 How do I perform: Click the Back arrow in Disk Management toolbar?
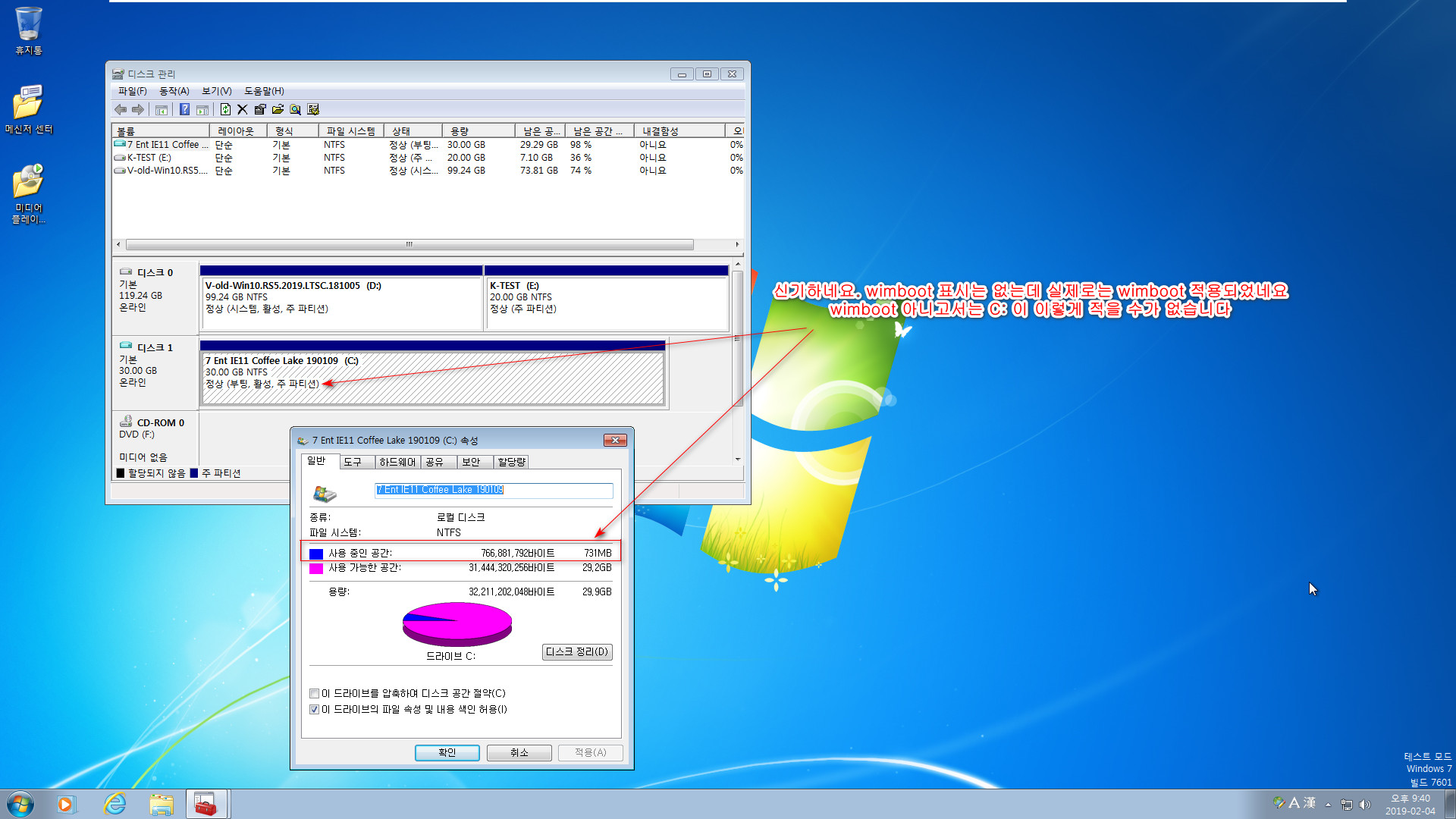click(121, 109)
